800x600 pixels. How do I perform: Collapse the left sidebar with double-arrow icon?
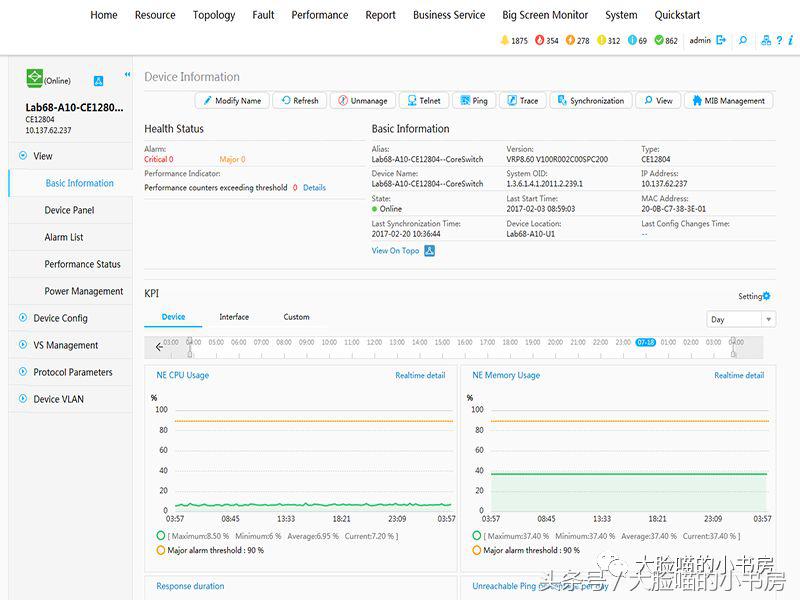click(127, 75)
